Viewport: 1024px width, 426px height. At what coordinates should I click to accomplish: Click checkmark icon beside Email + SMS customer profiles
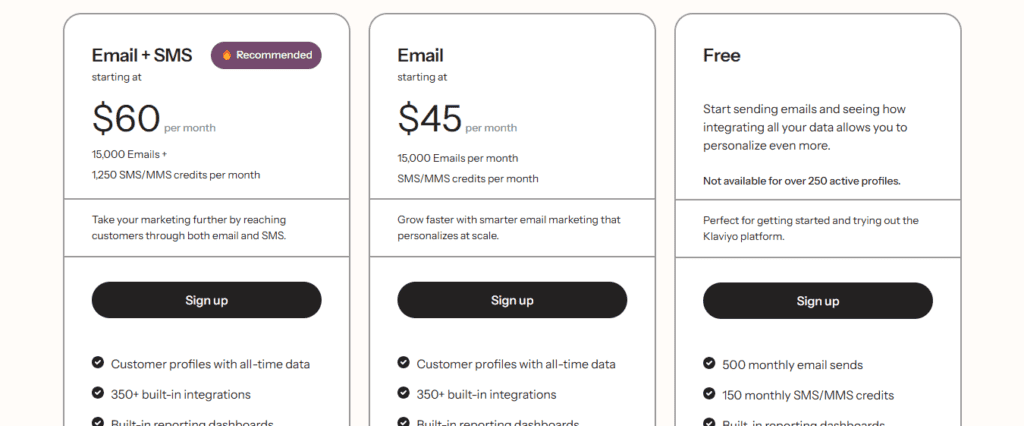97,363
